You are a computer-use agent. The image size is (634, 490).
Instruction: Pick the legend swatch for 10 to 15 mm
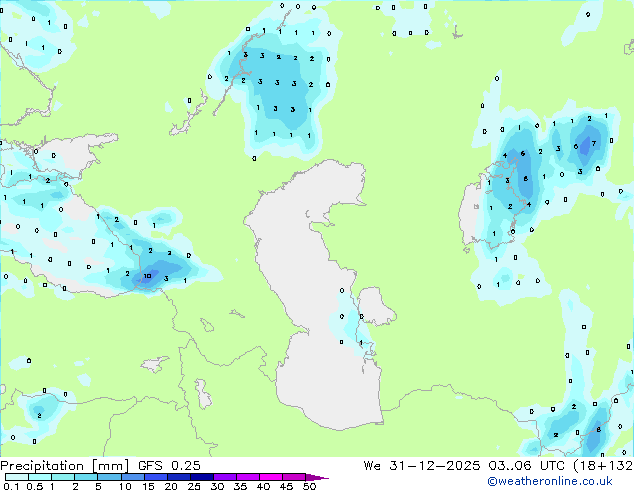pyautogui.click(x=132, y=477)
